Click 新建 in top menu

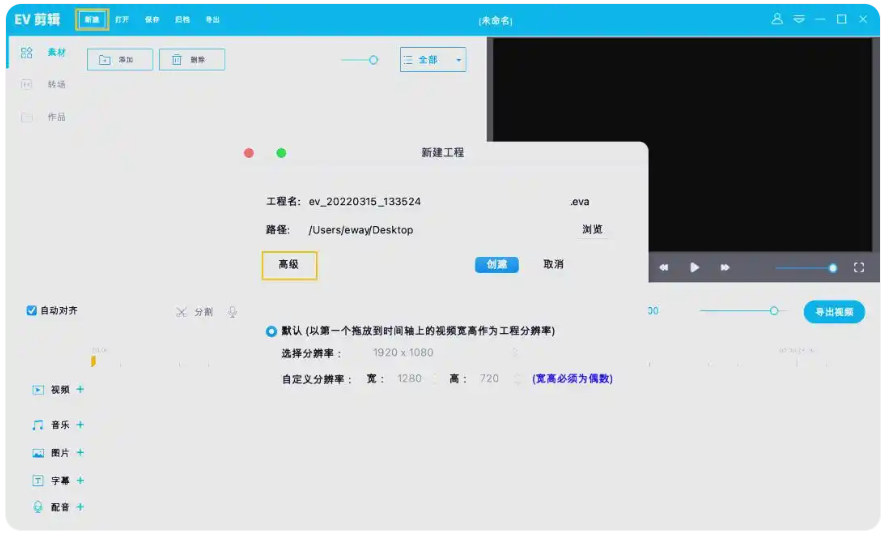pos(92,20)
